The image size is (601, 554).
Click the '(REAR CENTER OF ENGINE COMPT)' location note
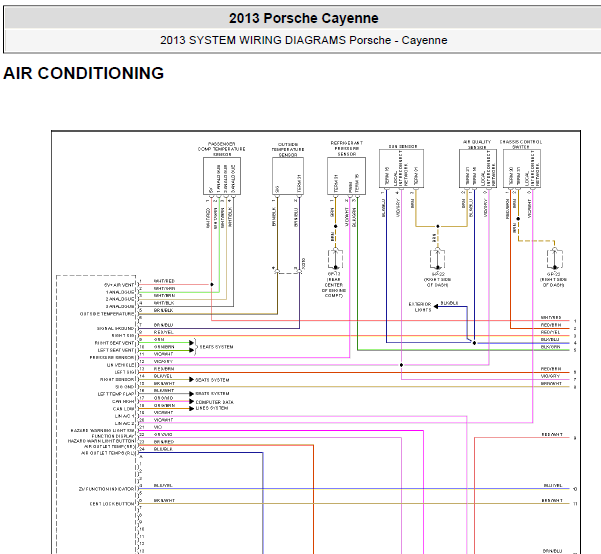pos(334,288)
